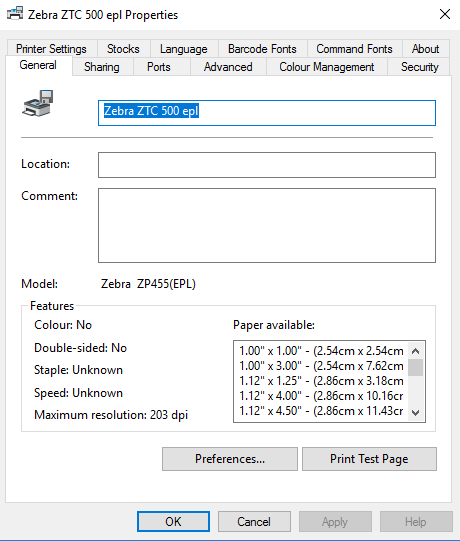Viewport: 460px width, 541px height.
Task: Open the Printer Settings tab
Action: [51, 49]
